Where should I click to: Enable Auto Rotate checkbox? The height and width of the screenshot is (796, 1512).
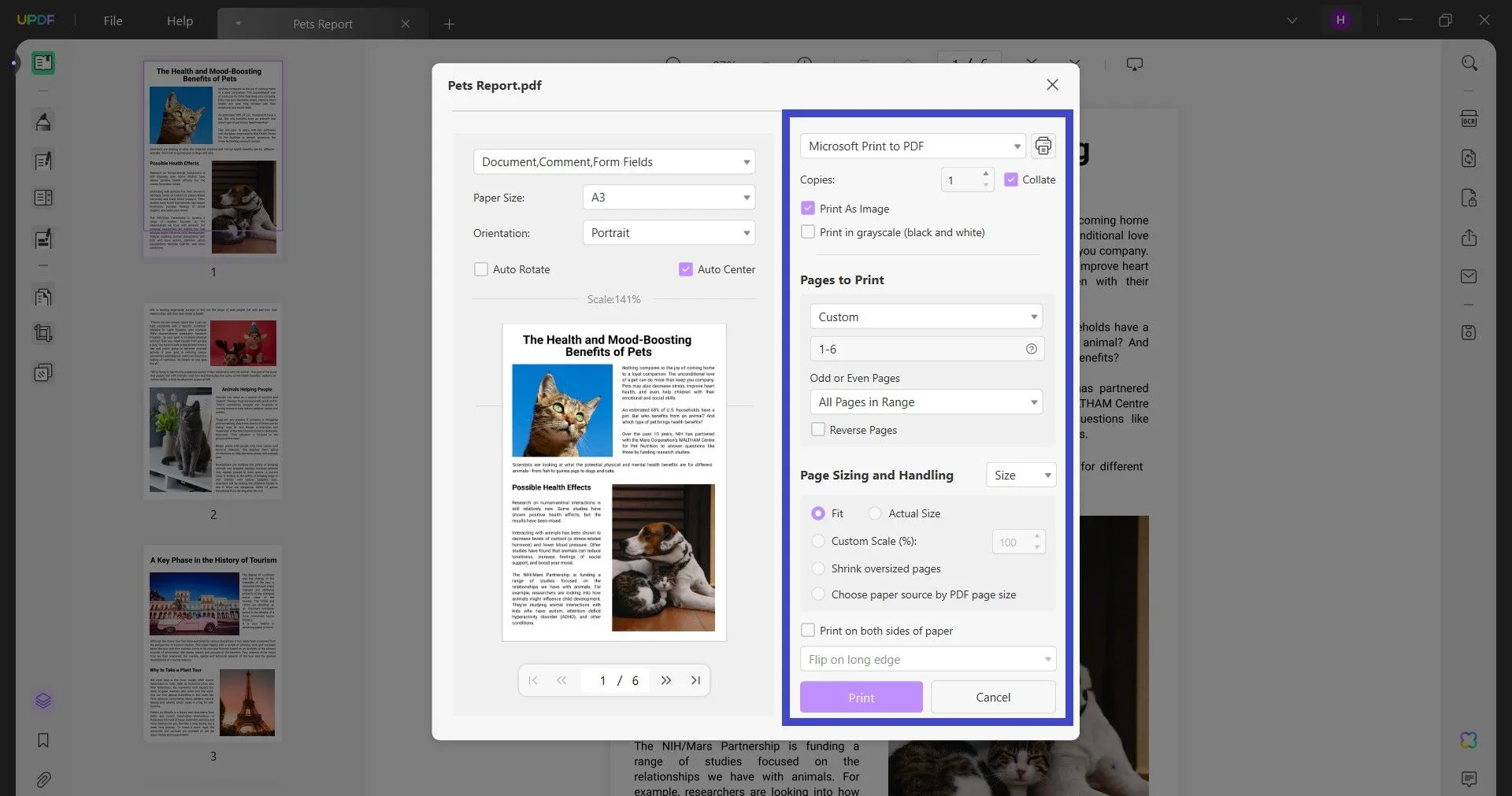tap(481, 269)
